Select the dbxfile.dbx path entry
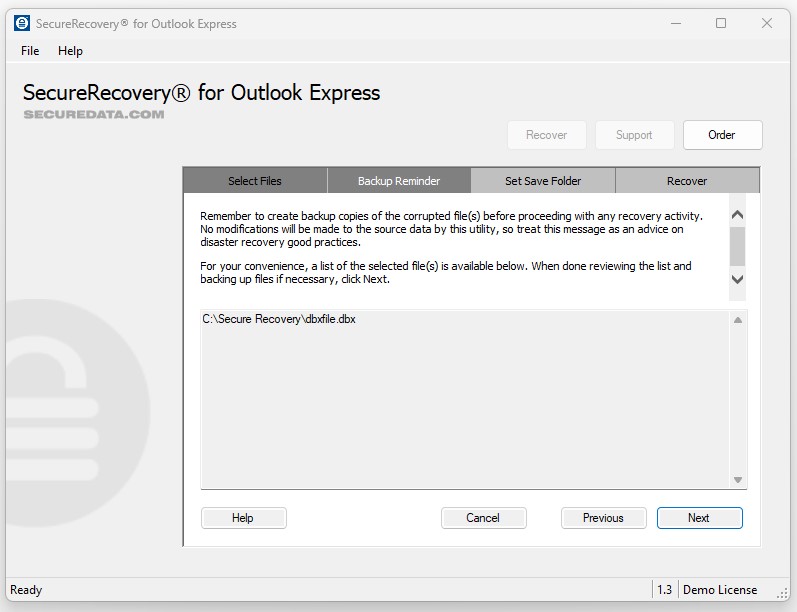 279,319
